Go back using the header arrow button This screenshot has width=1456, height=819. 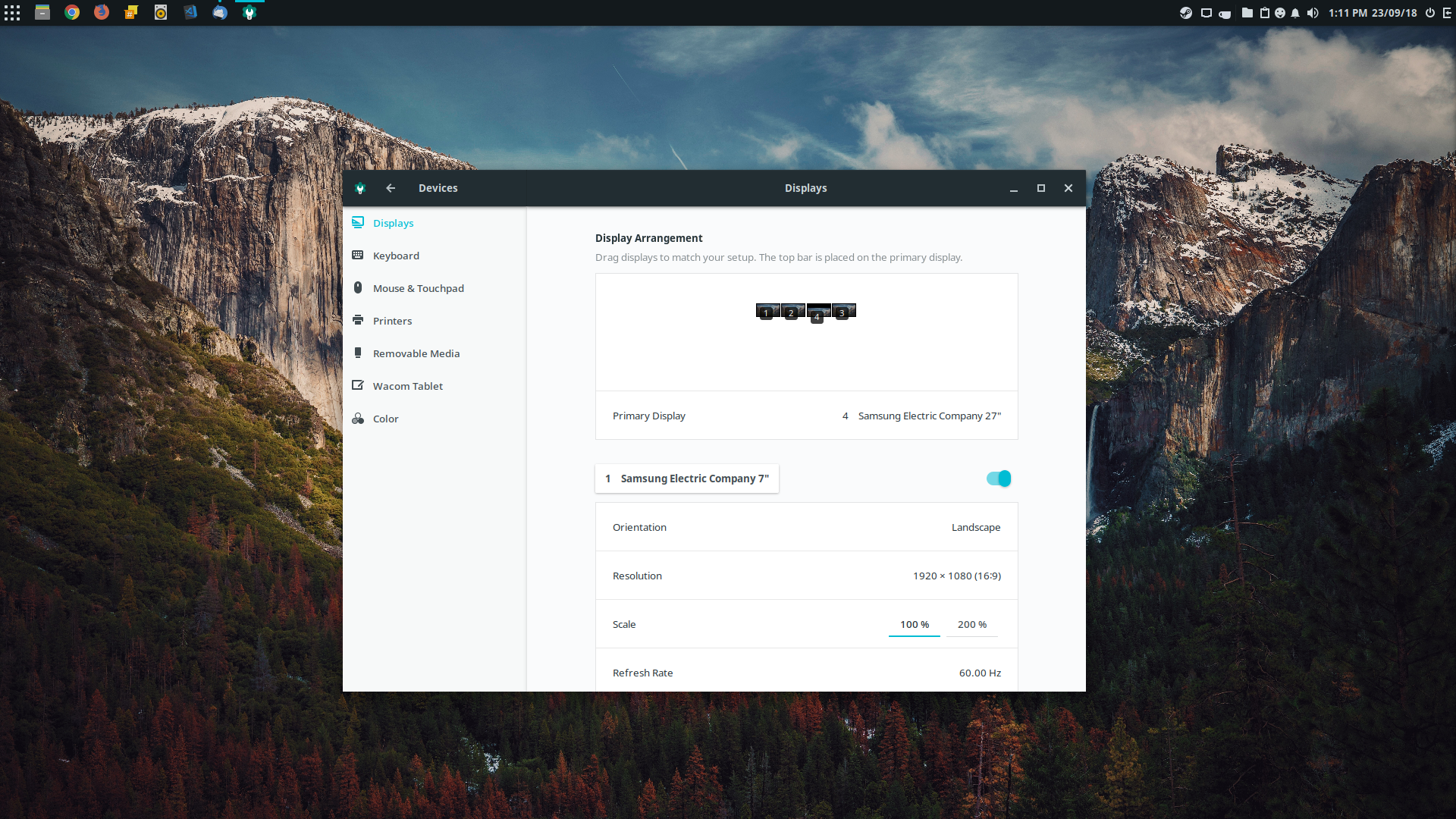[x=391, y=188]
